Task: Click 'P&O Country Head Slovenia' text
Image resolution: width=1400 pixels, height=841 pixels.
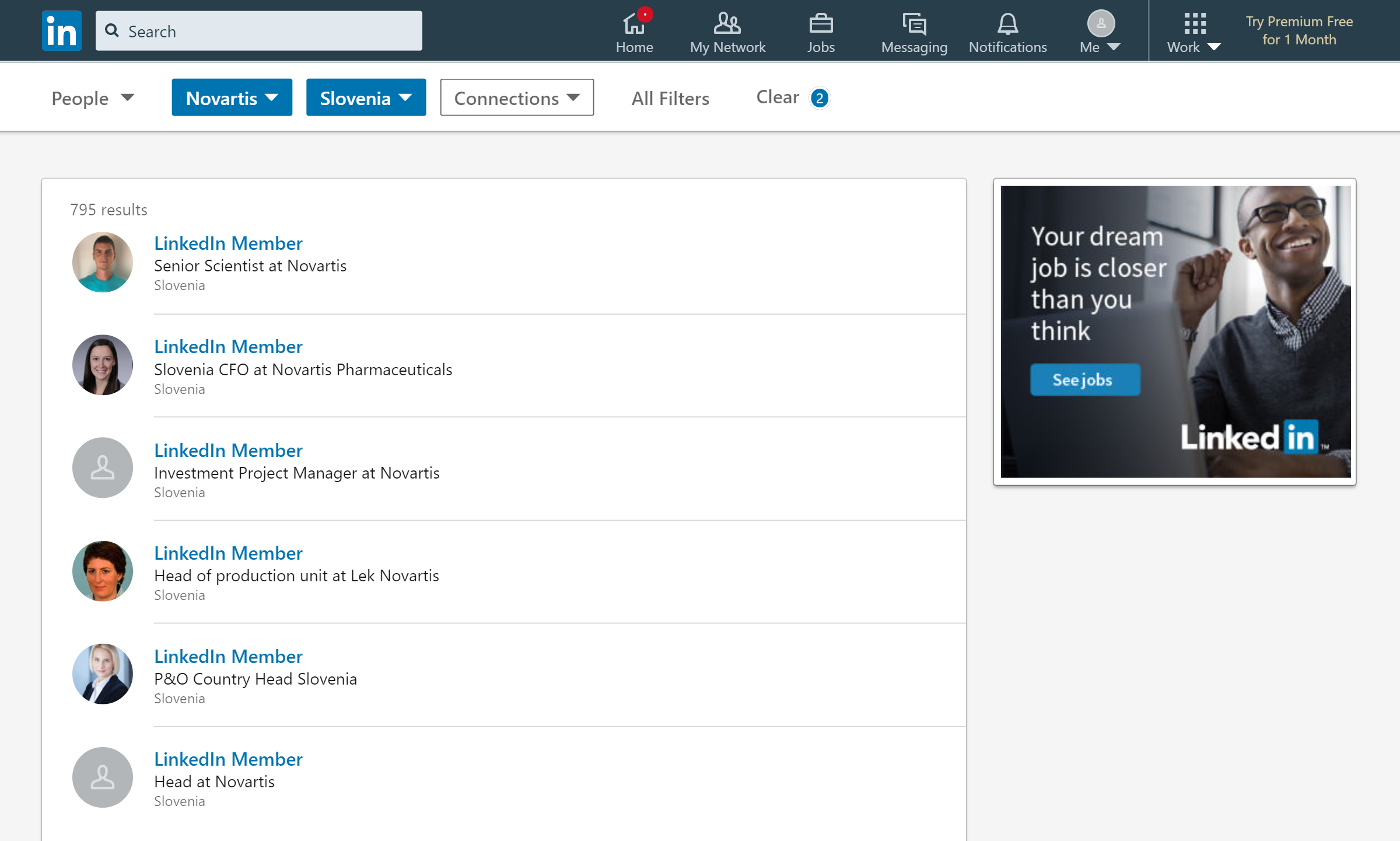Action: (x=256, y=679)
